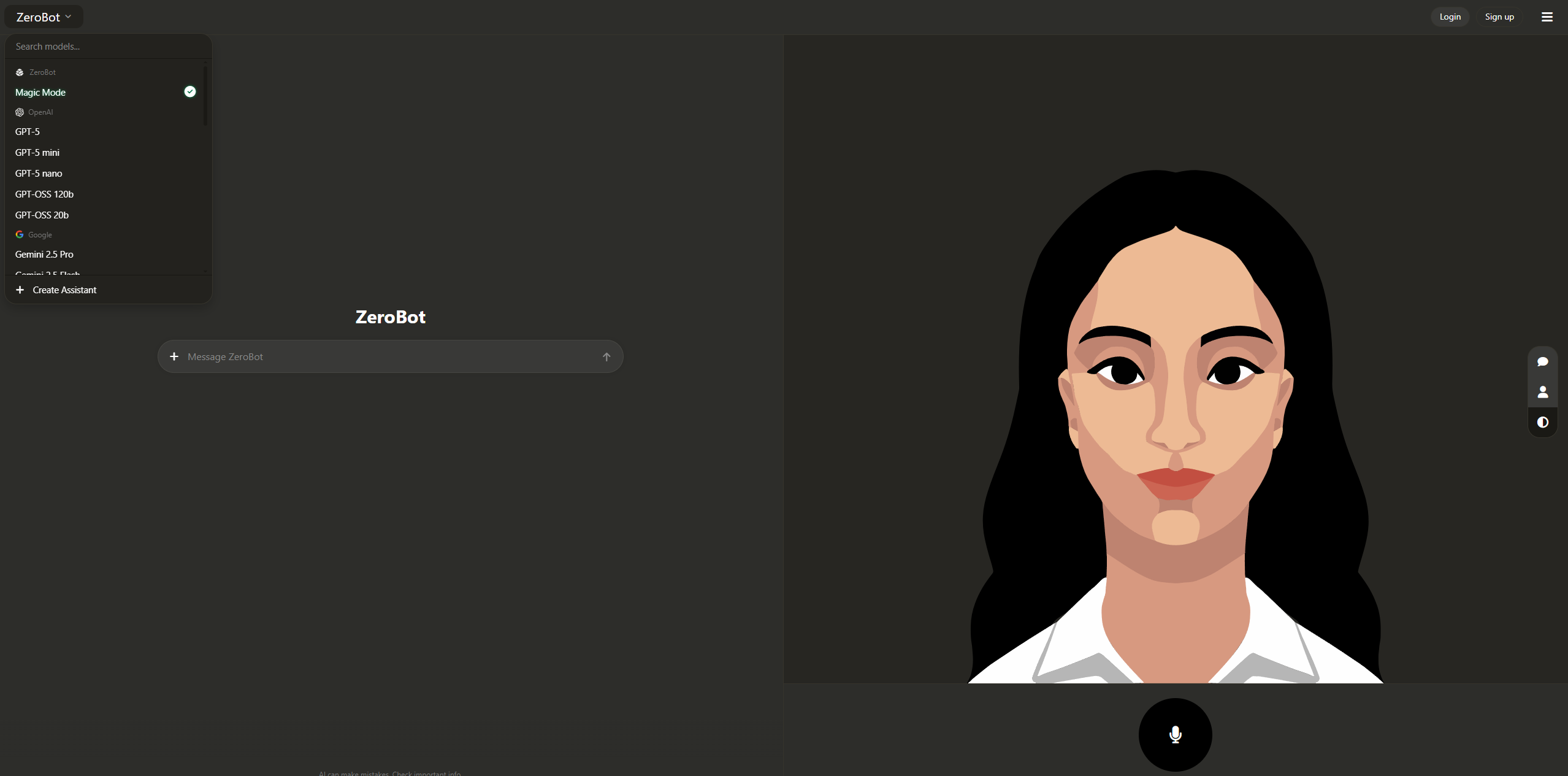Click the plus icon beside Create Assistant
Image resolution: width=1568 pixels, height=776 pixels.
pyautogui.click(x=20, y=290)
